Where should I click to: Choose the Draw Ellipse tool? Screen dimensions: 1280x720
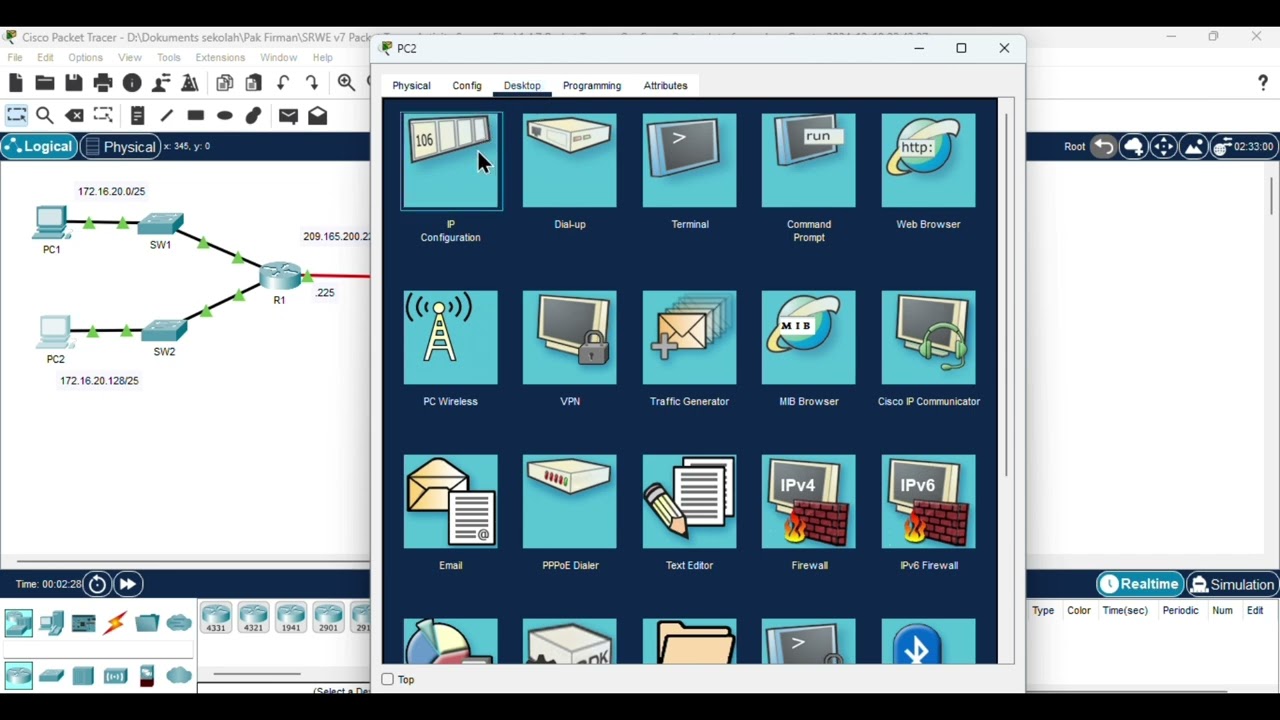[225, 116]
